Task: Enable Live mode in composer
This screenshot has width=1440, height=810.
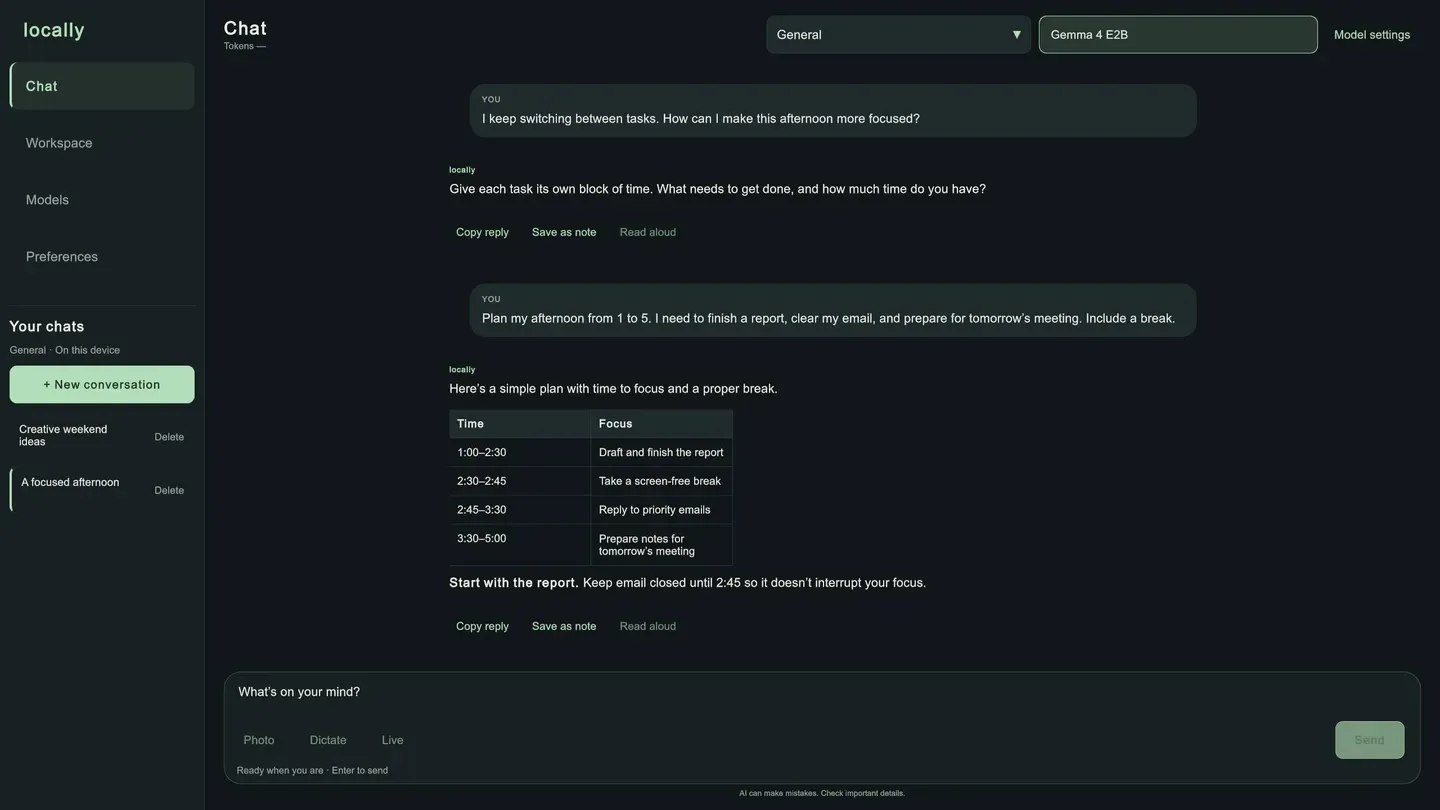Action: coord(393,740)
